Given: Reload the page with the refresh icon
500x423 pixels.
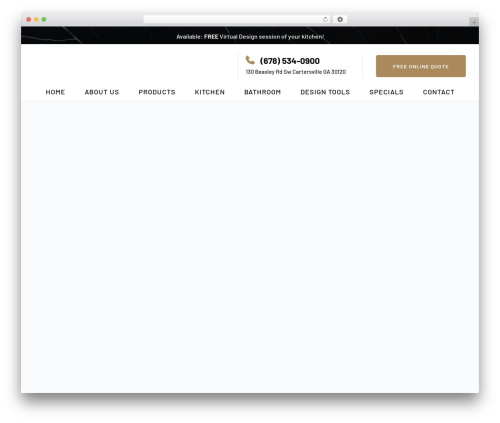Looking at the screenshot, I should tap(325, 20).
